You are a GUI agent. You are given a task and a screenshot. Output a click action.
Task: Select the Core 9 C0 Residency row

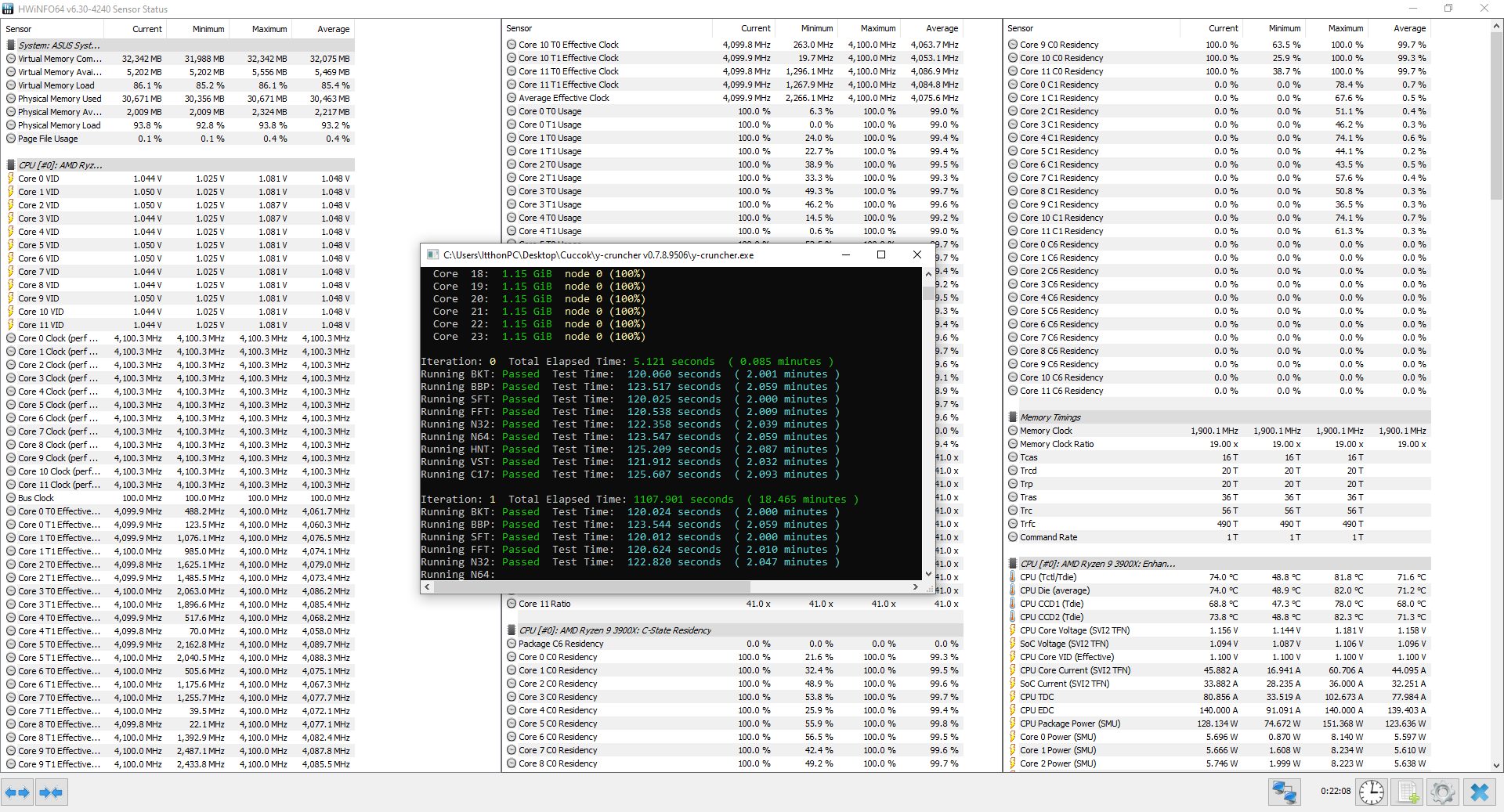(x=1219, y=45)
